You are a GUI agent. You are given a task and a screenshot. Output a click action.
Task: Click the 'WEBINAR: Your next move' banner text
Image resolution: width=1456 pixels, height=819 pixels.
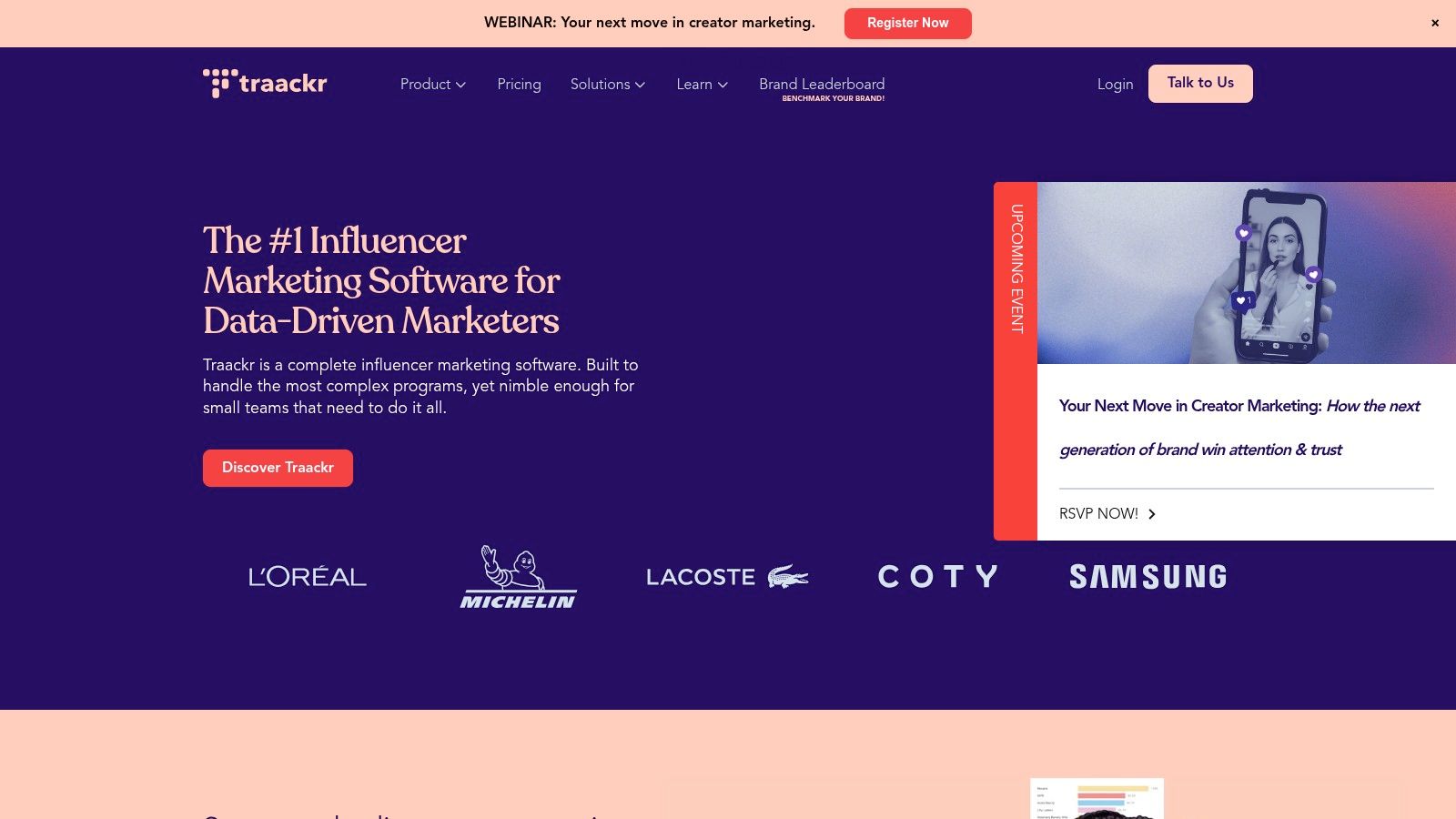tap(650, 23)
